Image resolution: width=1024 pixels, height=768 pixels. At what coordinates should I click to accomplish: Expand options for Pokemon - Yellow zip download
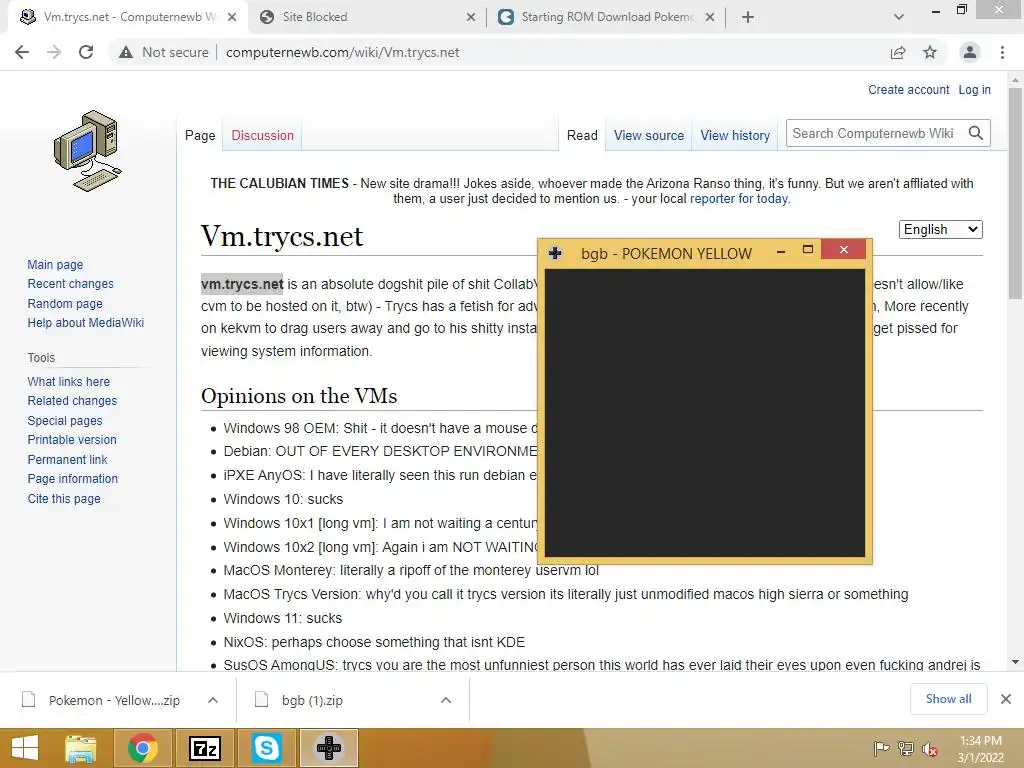[x=213, y=700]
